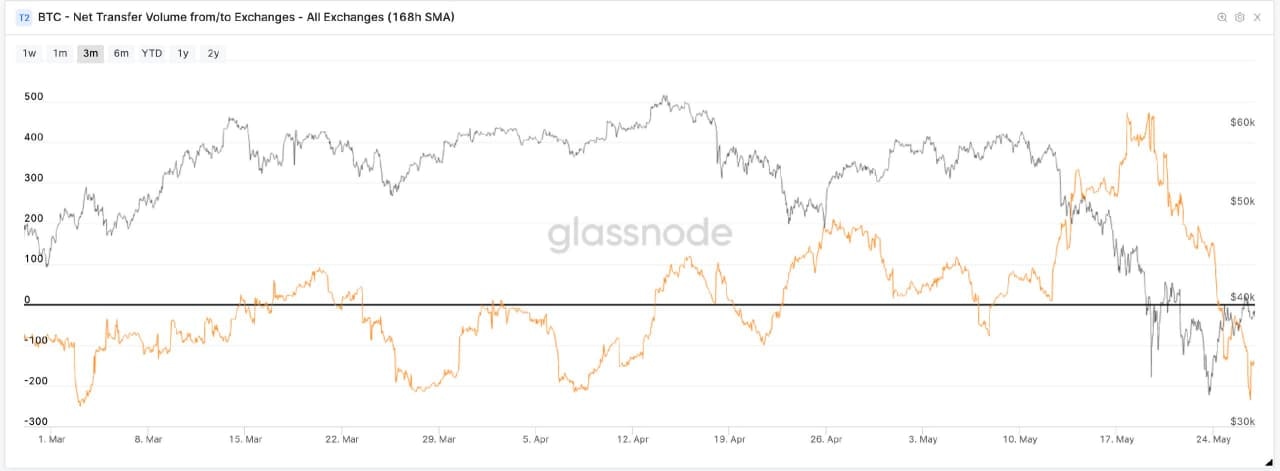Select the 1w time range
This screenshot has width=1280, height=471.
tap(30, 53)
